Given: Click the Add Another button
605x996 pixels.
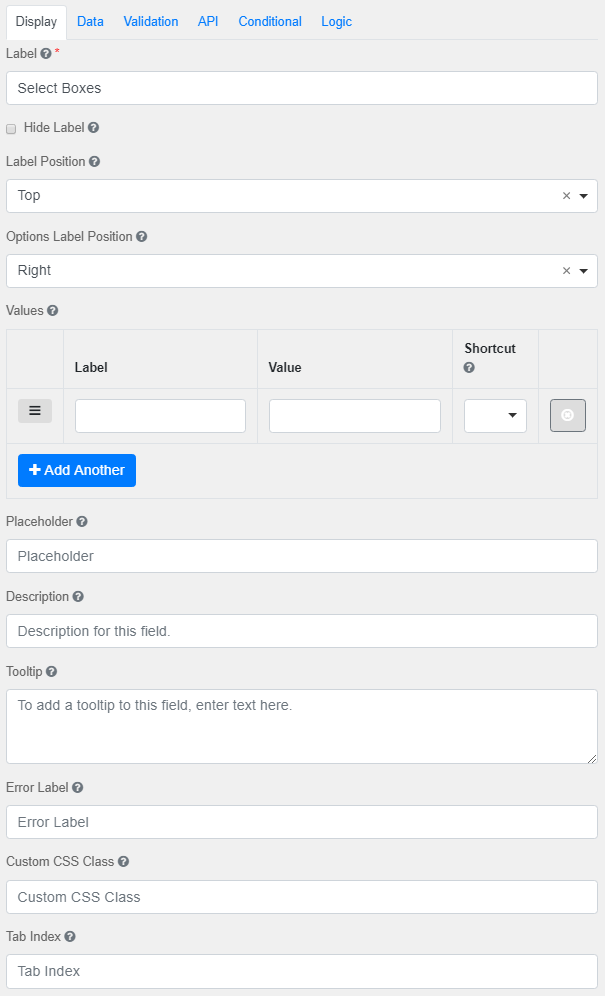Looking at the screenshot, I should (x=76, y=470).
